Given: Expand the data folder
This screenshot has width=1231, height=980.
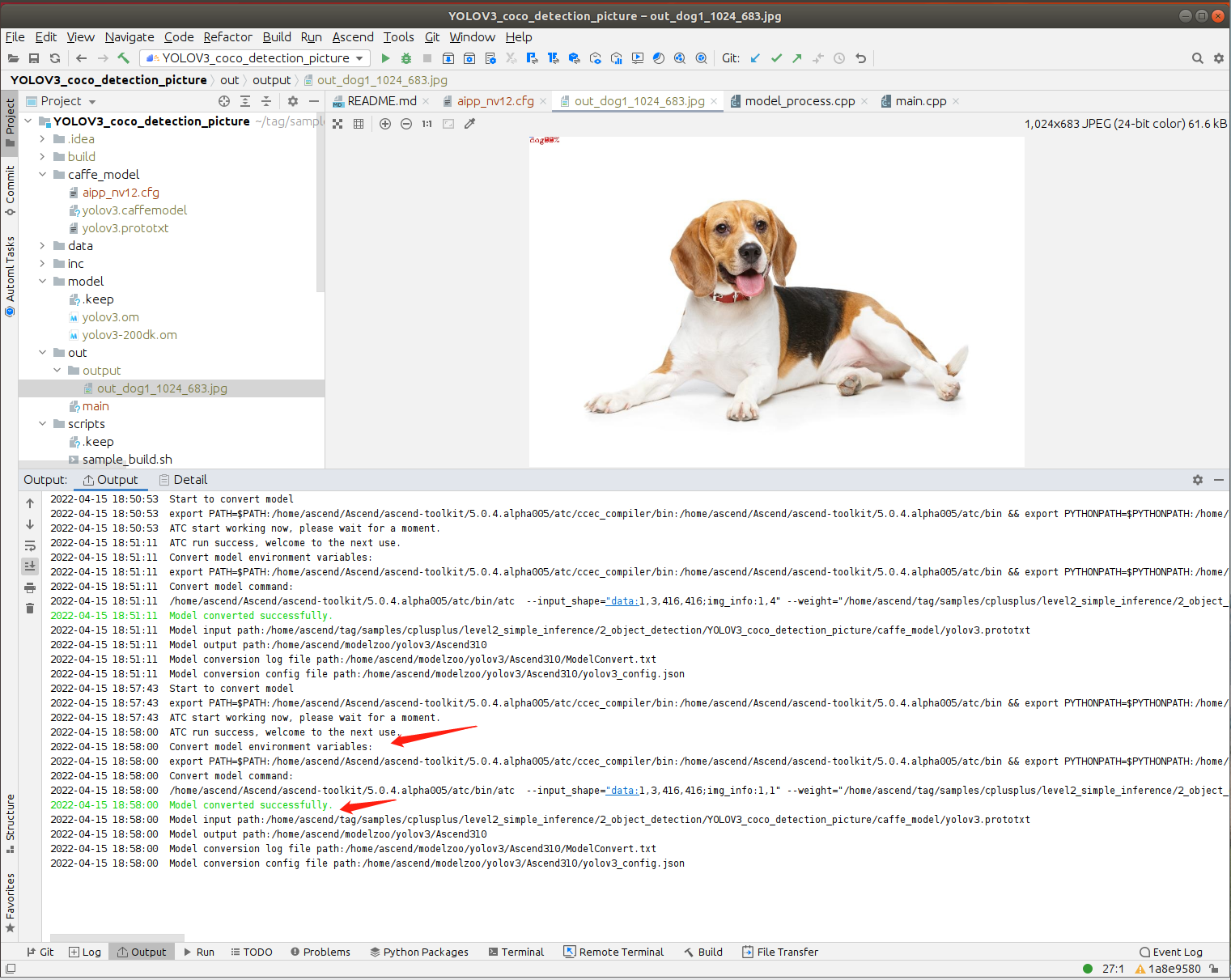Looking at the screenshot, I should (43, 246).
